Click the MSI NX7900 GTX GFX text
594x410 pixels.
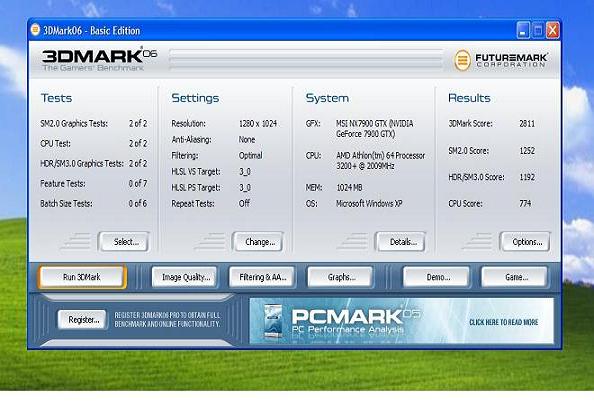click(x=375, y=128)
